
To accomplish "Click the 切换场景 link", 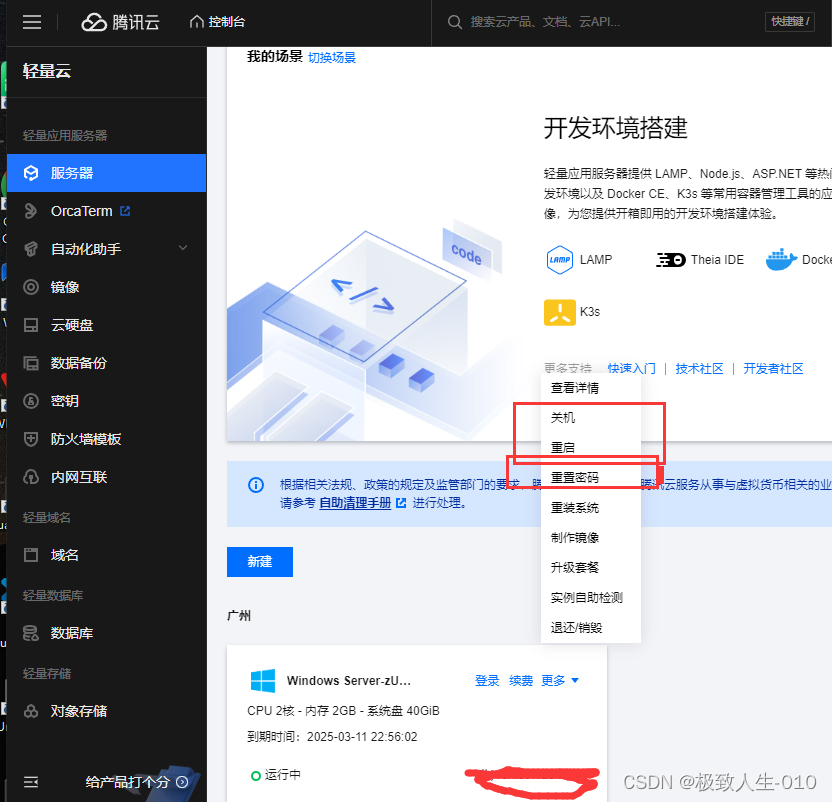I will coord(332,57).
